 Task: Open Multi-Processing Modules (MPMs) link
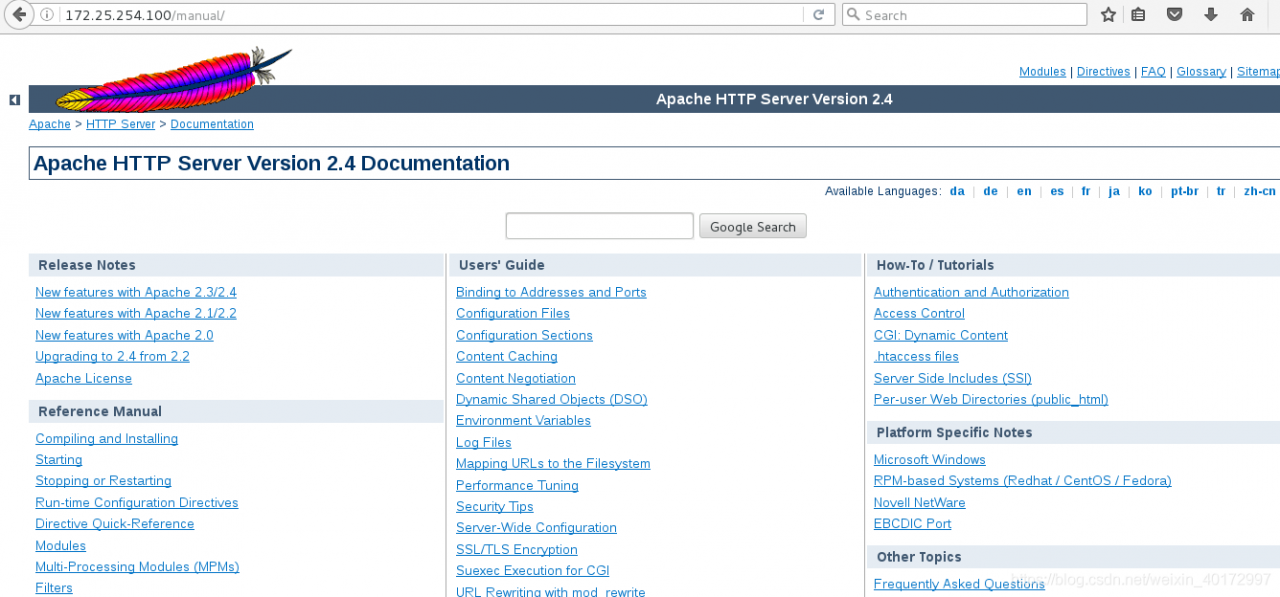point(137,567)
